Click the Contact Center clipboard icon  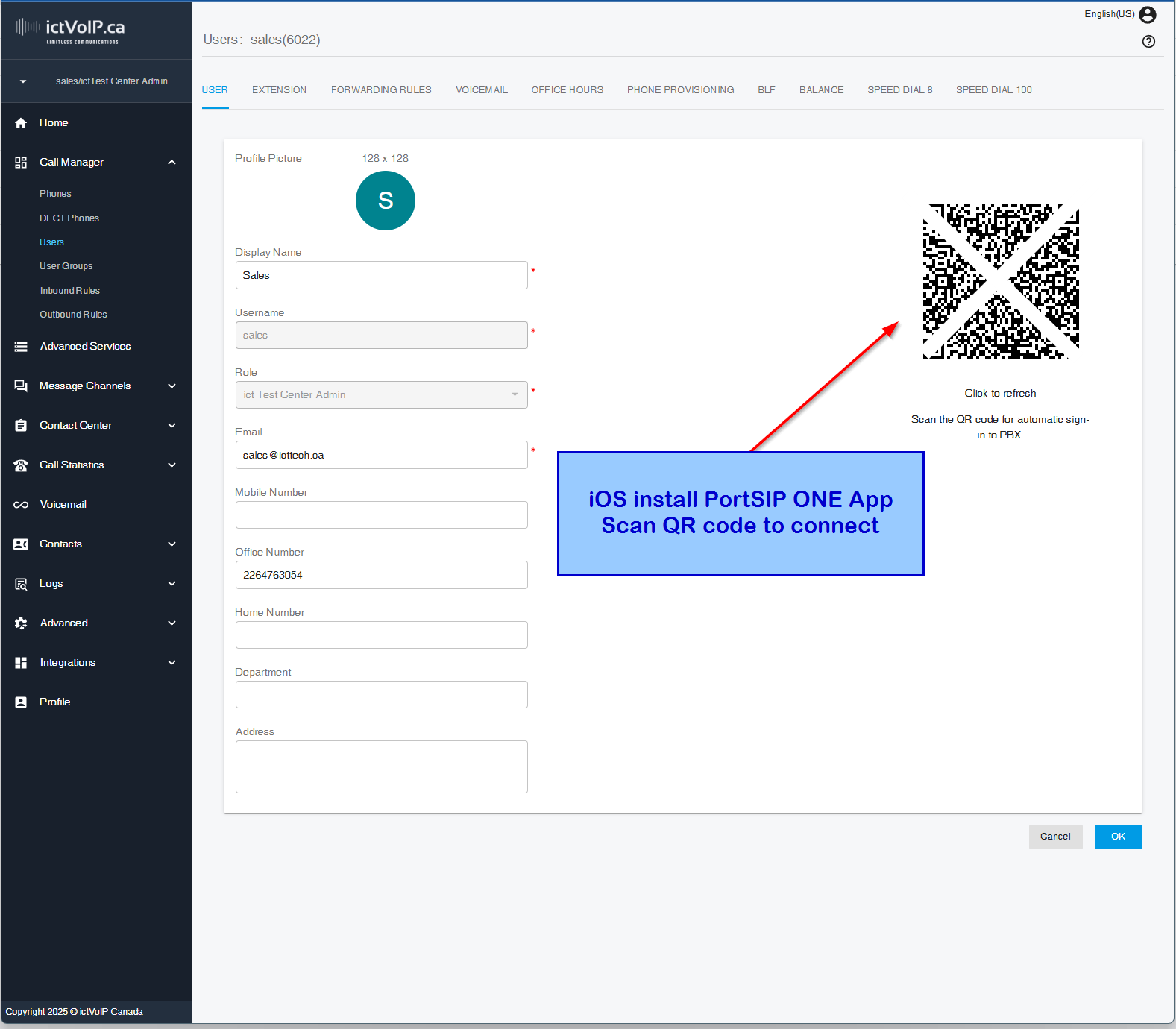pos(21,426)
